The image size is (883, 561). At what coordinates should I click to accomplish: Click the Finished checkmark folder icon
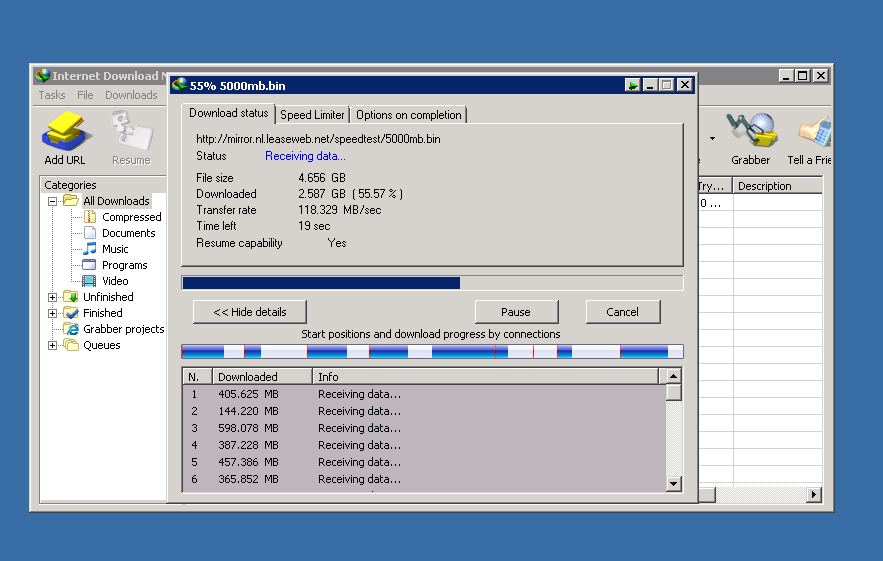(71, 313)
